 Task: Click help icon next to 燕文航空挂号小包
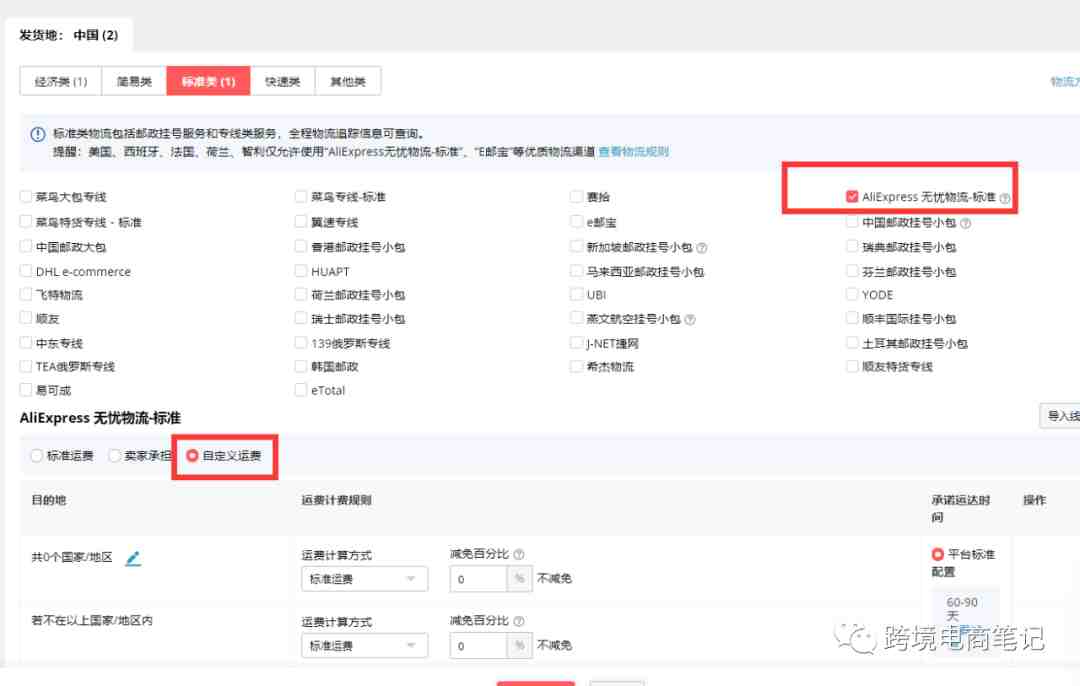690,320
